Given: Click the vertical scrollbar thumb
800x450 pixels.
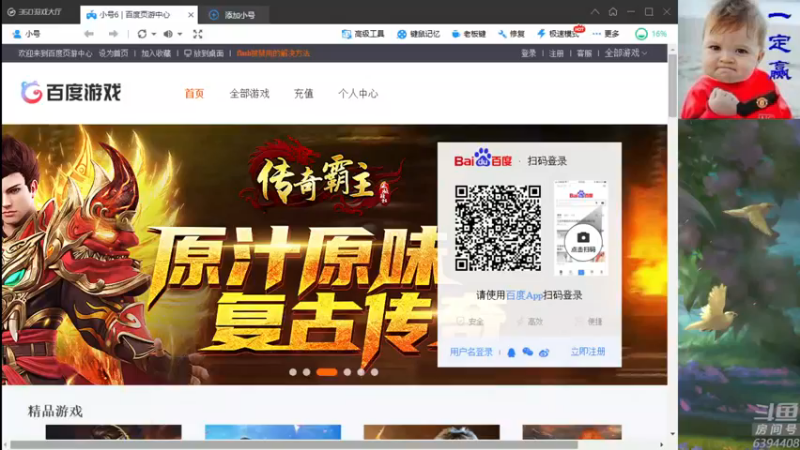Looking at the screenshot, I should [x=672, y=85].
